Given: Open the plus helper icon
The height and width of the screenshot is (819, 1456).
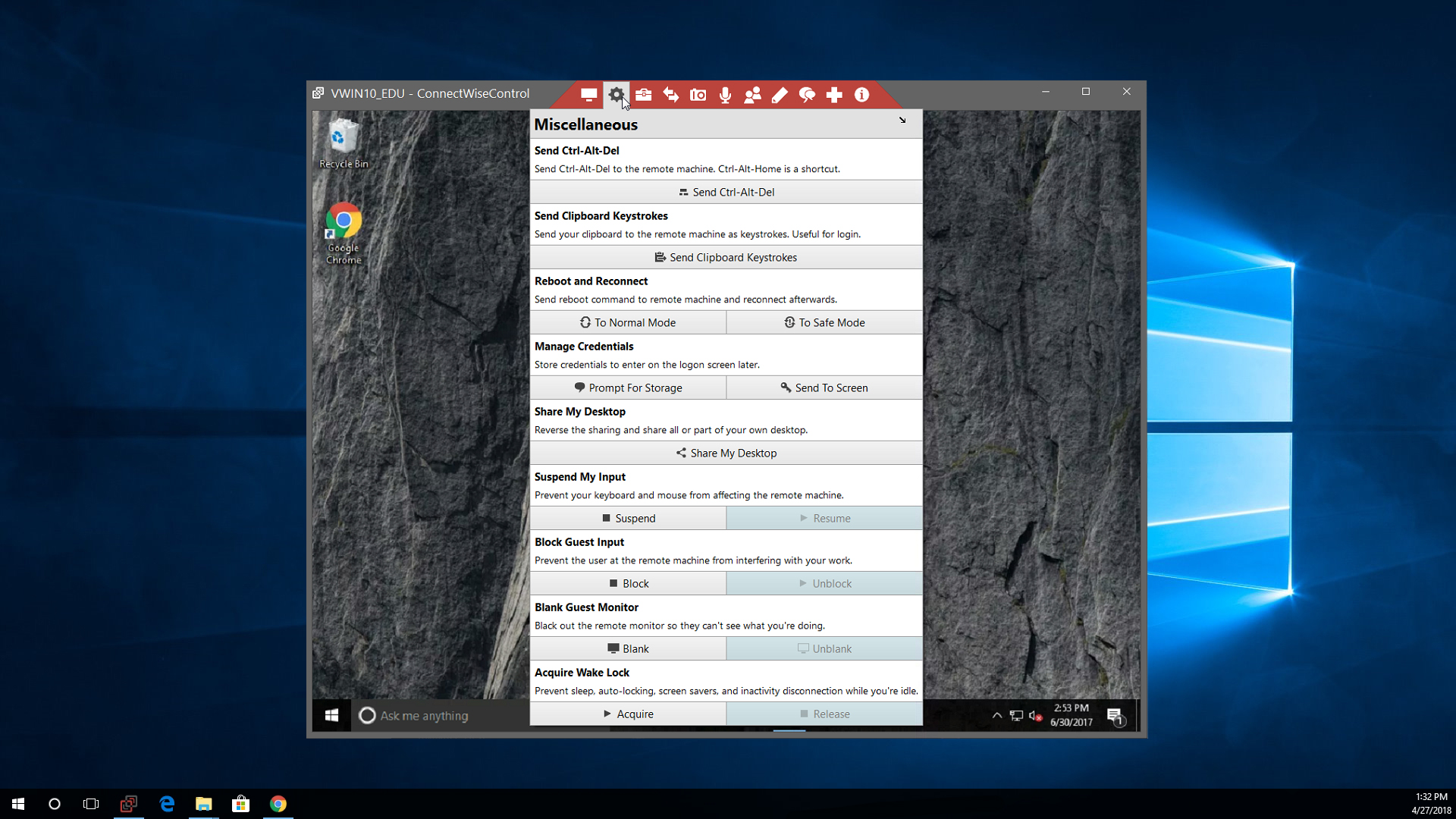Looking at the screenshot, I should pos(834,95).
